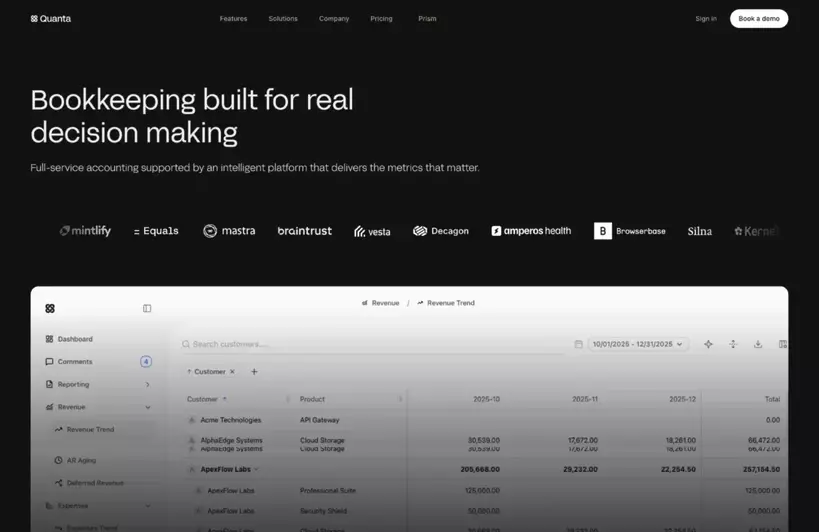Open the Features menu
Image resolution: width=819 pixels, height=532 pixels.
click(233, 19)
